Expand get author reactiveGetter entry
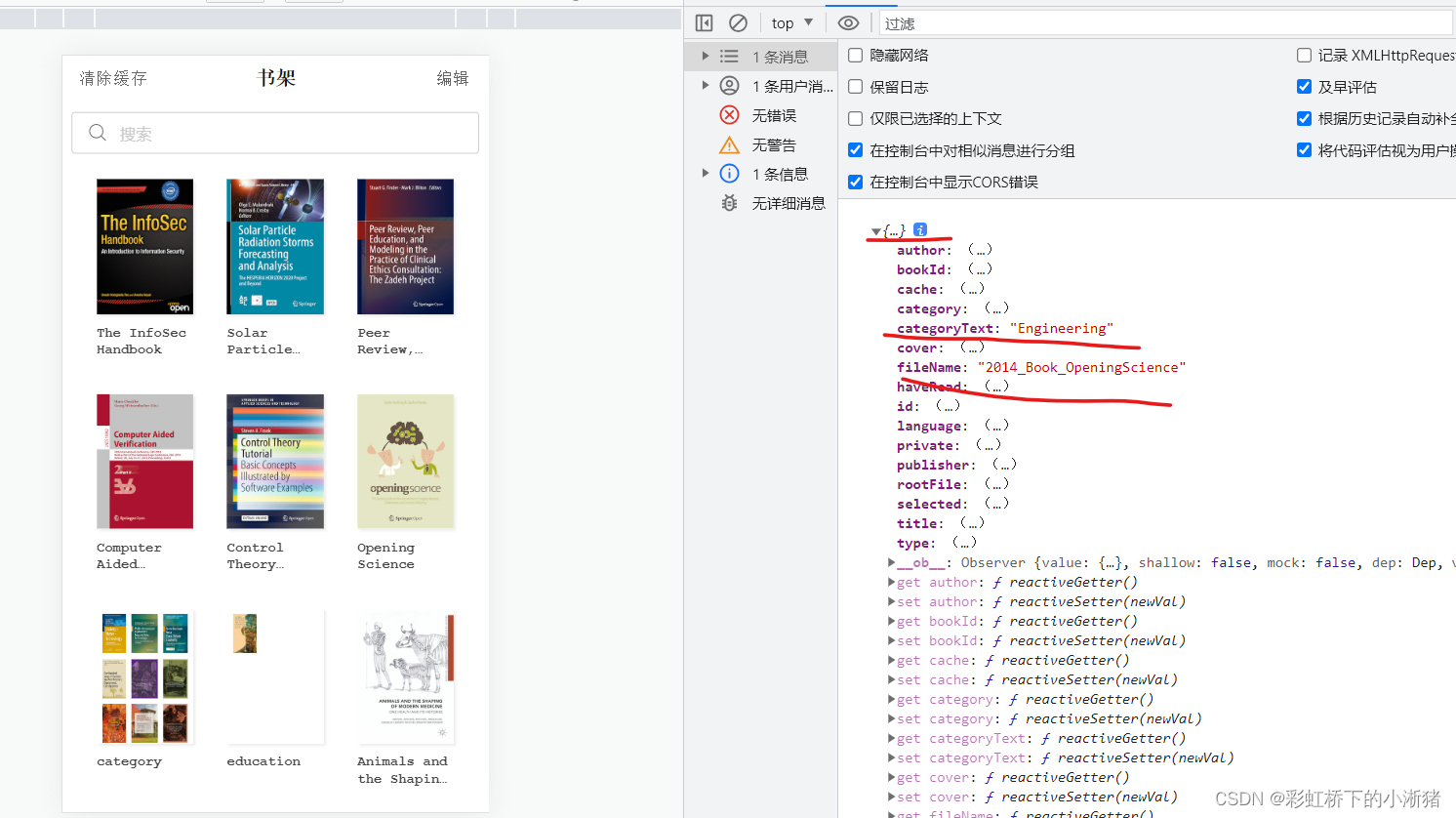This screenshot has height=818, width=1456. 891,582
